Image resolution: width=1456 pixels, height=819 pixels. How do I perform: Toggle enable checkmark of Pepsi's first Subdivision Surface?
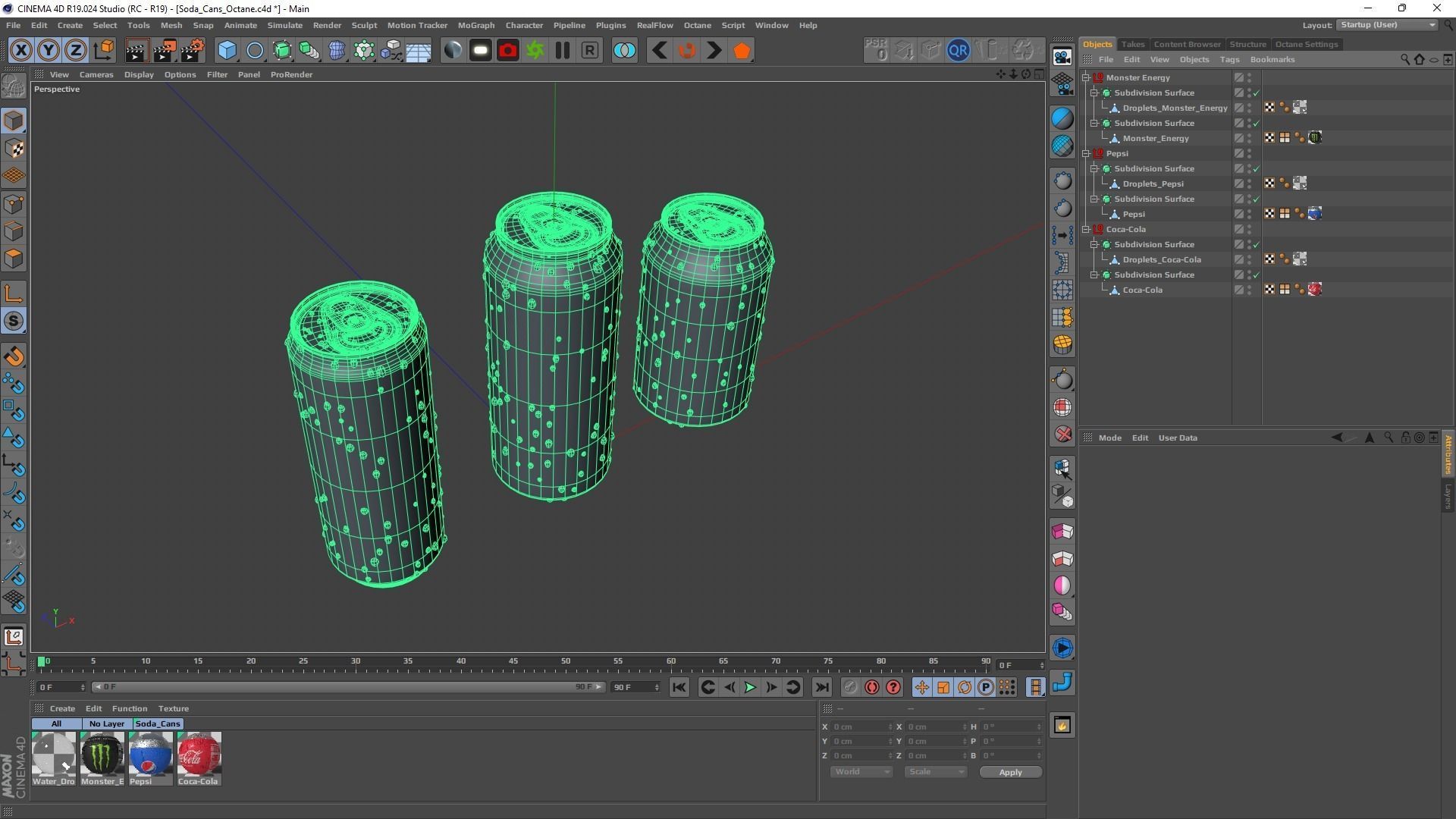pyautogui.click(x=1257, y=169)
